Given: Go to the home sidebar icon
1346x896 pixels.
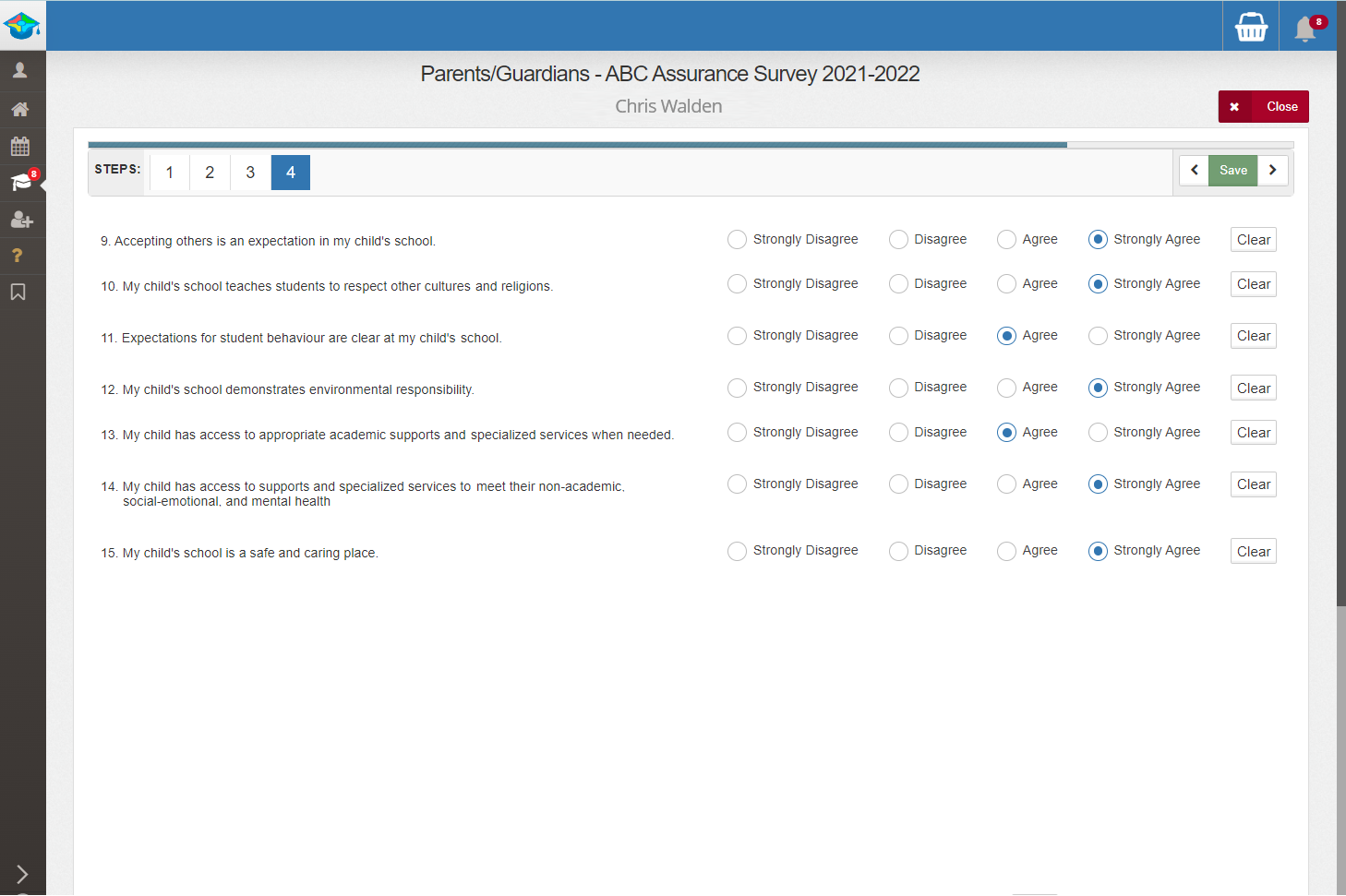Looking at the screenshot, I should 20,109.
